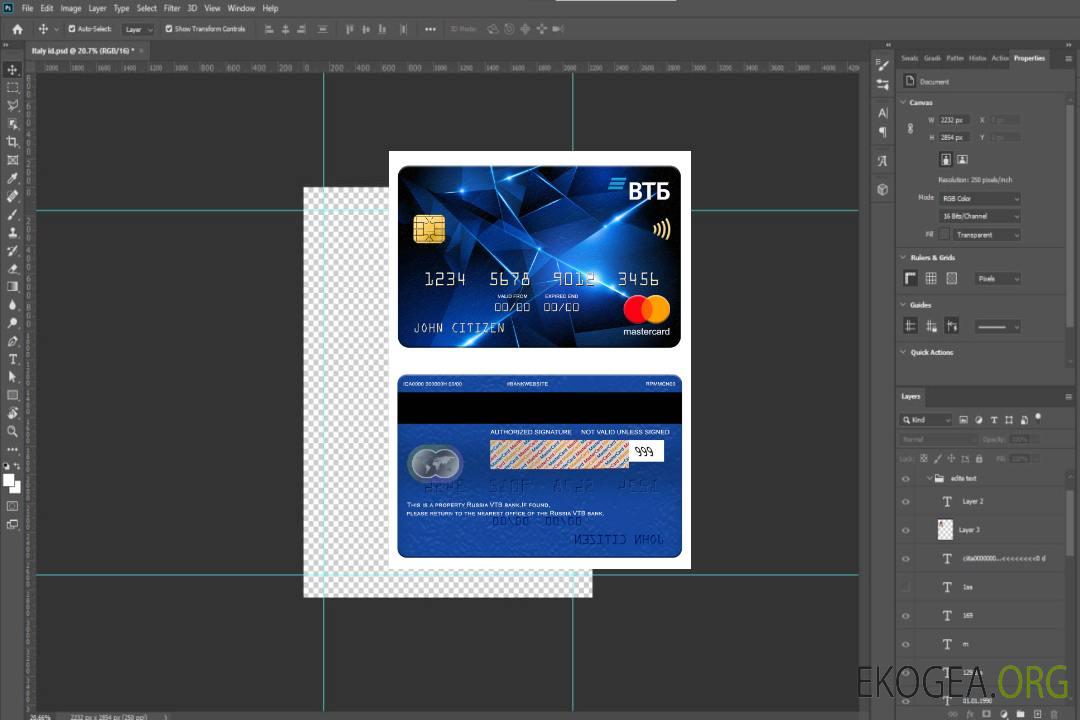Collapse the Quick Actions section
Screen dimensions: 1080x720
[903, 352]
